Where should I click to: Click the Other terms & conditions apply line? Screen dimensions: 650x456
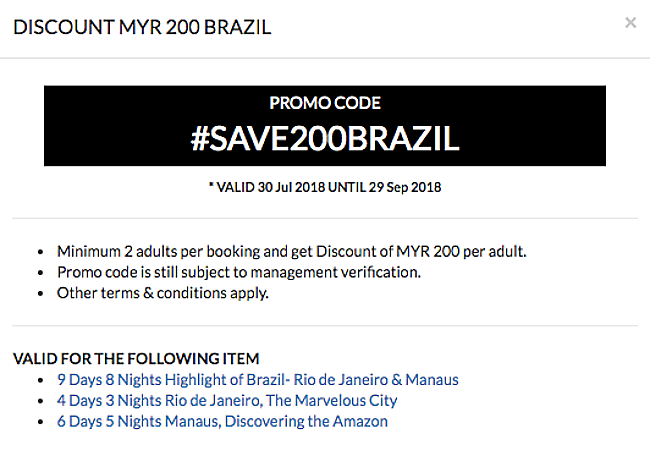163,293
